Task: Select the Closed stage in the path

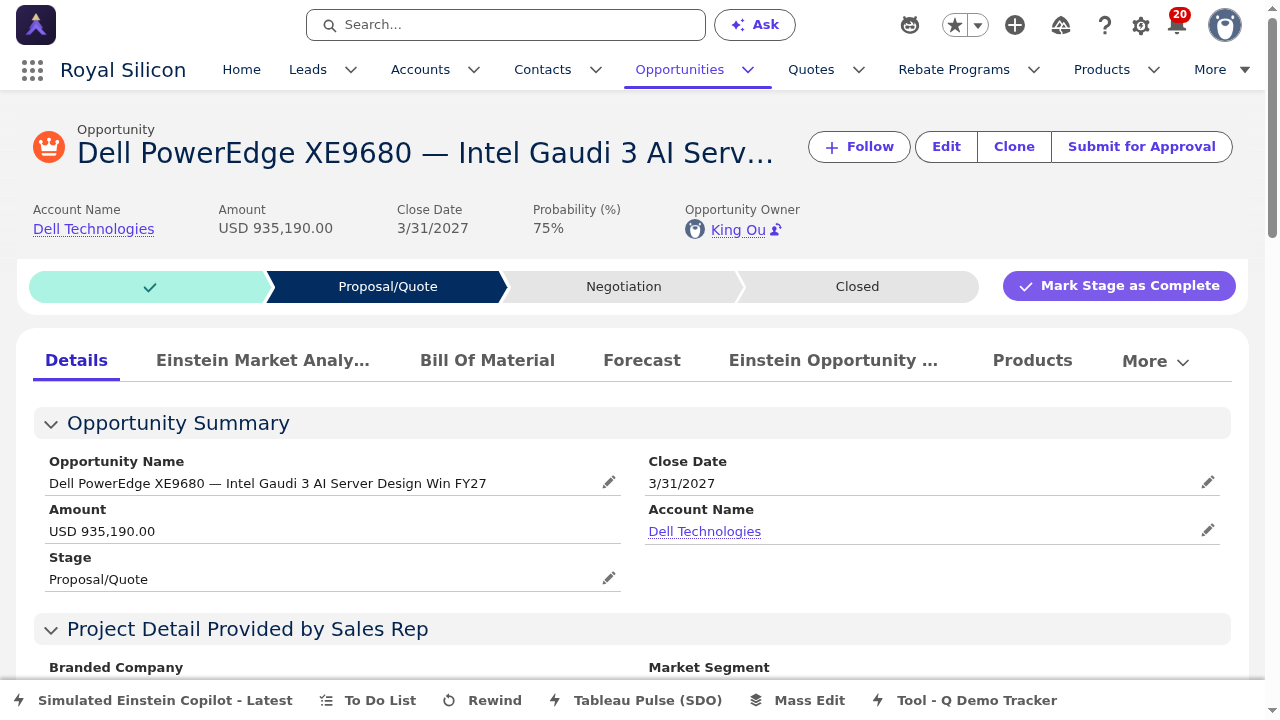Action: tap(857, 287)
